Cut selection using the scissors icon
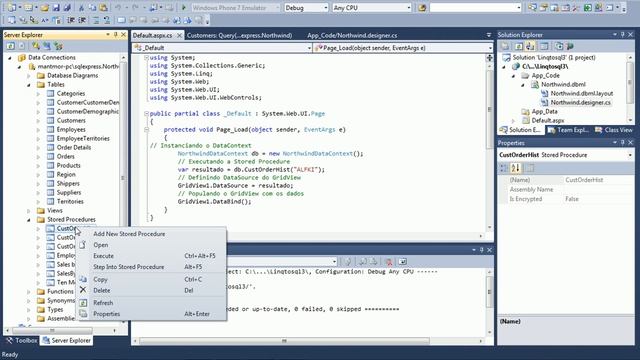 coord(81,8)
